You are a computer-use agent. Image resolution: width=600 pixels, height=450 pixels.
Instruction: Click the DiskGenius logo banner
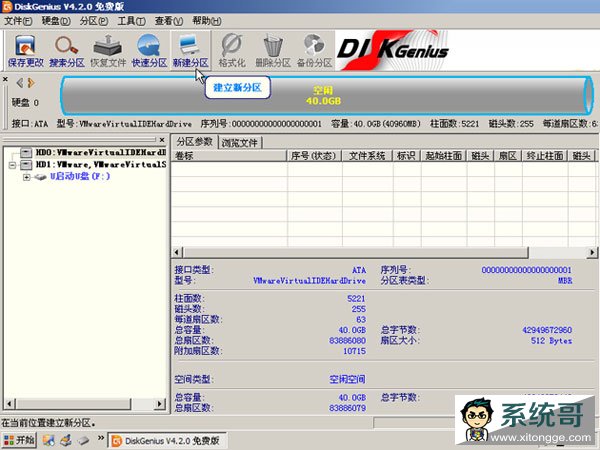coord(393,50)
